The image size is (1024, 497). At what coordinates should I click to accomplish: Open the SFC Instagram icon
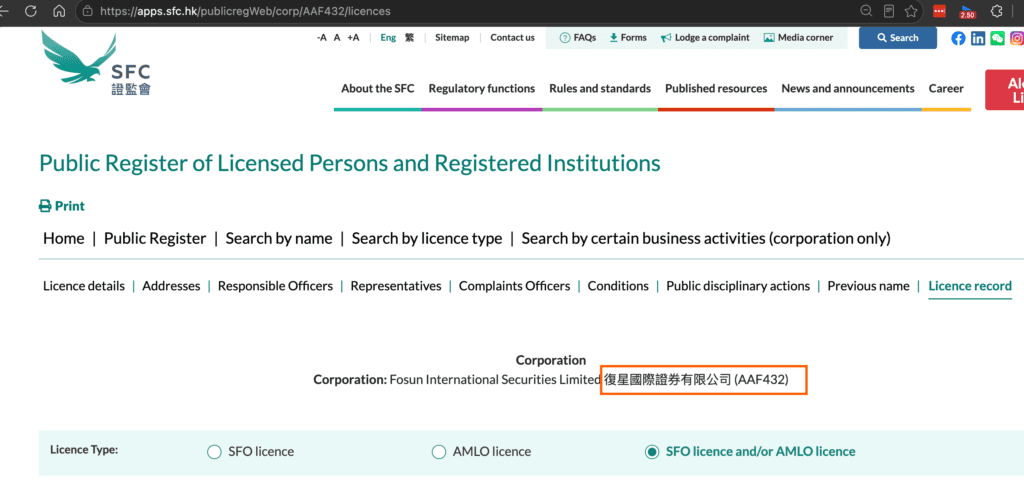(x=1017, y=39)
